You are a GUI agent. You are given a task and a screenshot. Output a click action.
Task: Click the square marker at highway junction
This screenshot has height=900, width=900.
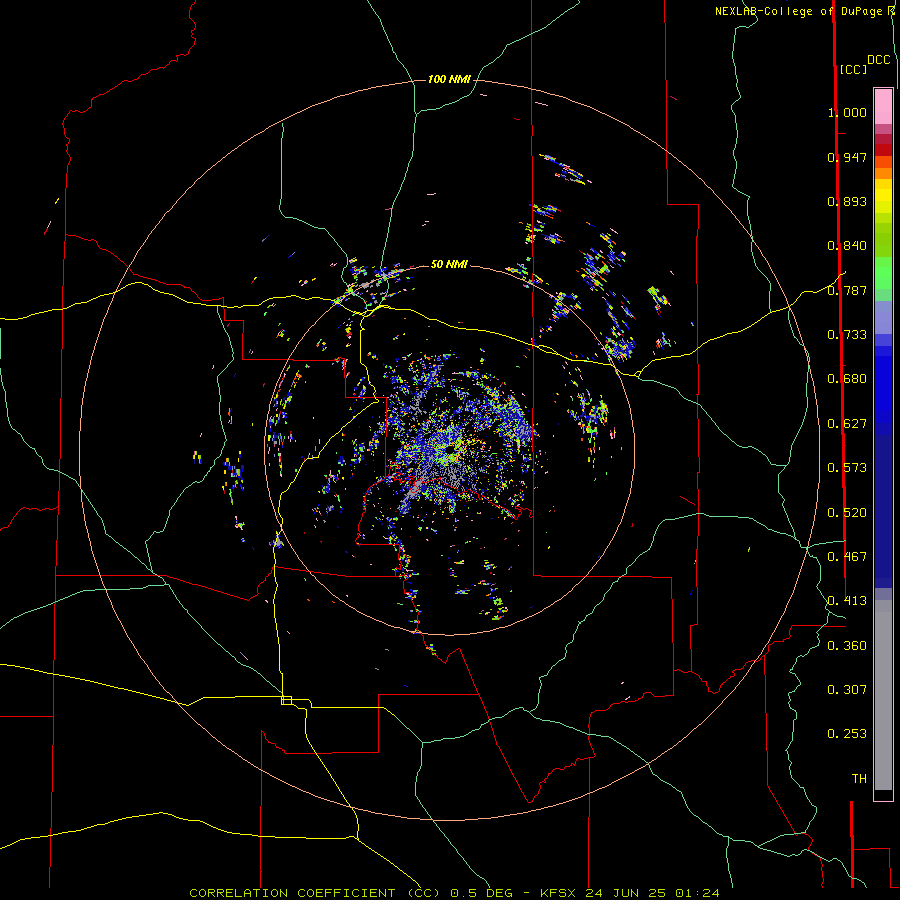286,700
